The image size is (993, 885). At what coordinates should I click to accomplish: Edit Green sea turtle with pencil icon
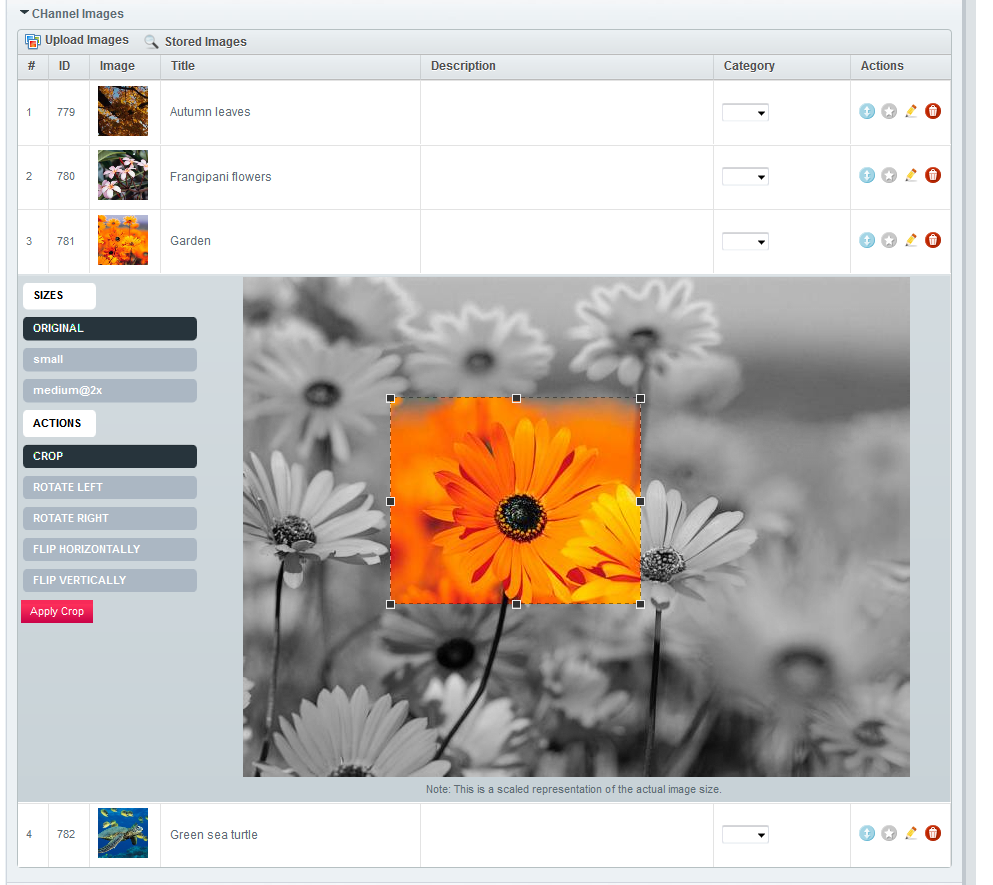tap(911, 834)
